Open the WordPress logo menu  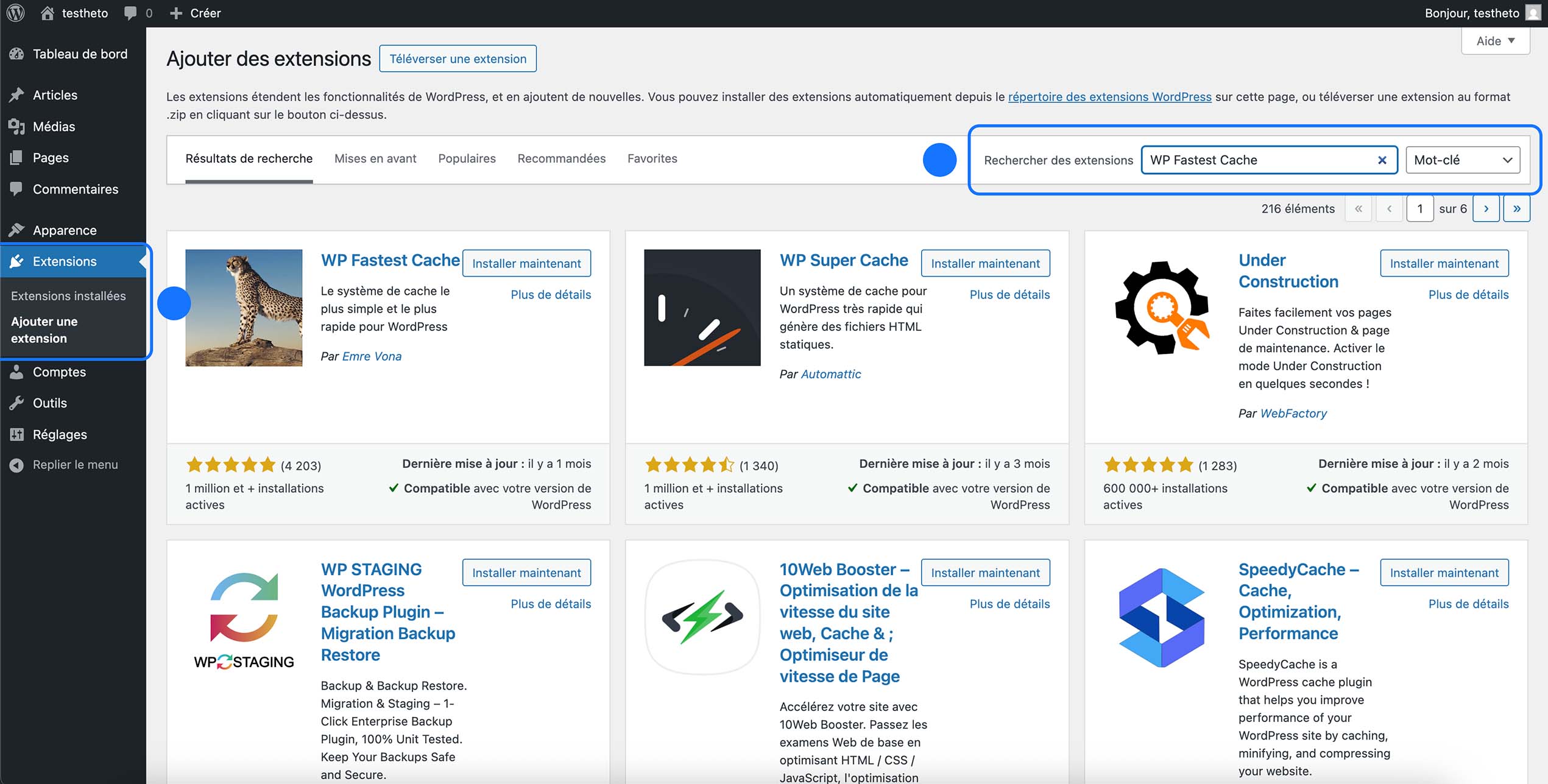pyautogui.click(x=15, y=13)
